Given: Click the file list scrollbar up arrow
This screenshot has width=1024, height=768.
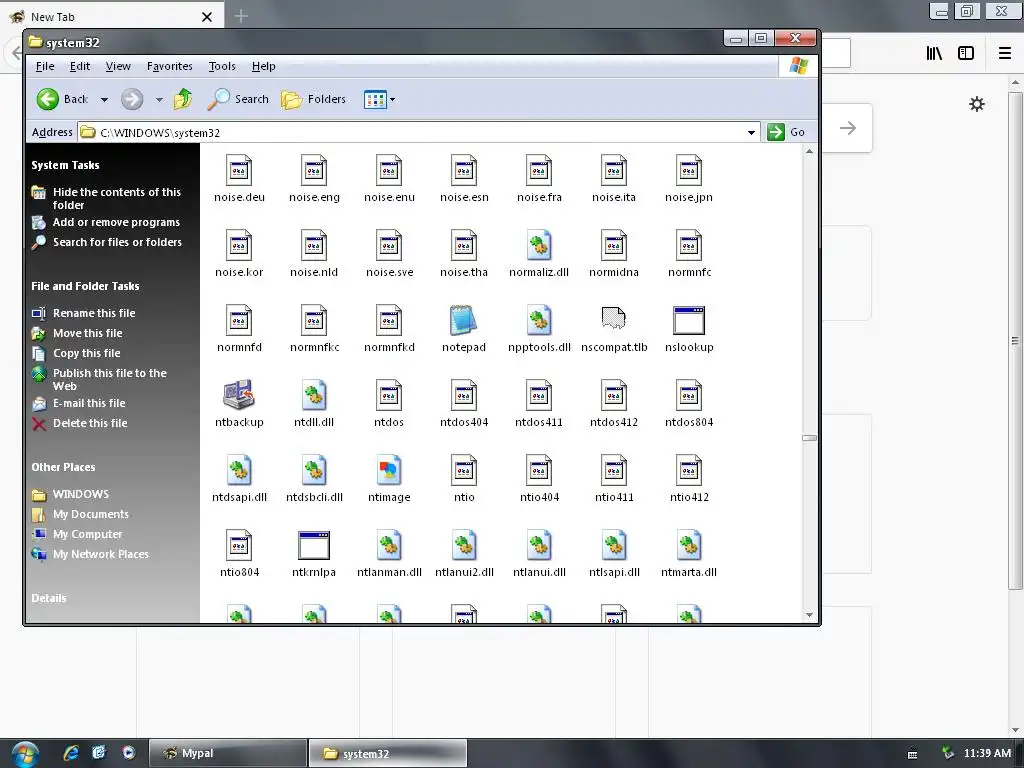Looking at the screenshot, I should [809, 152].
